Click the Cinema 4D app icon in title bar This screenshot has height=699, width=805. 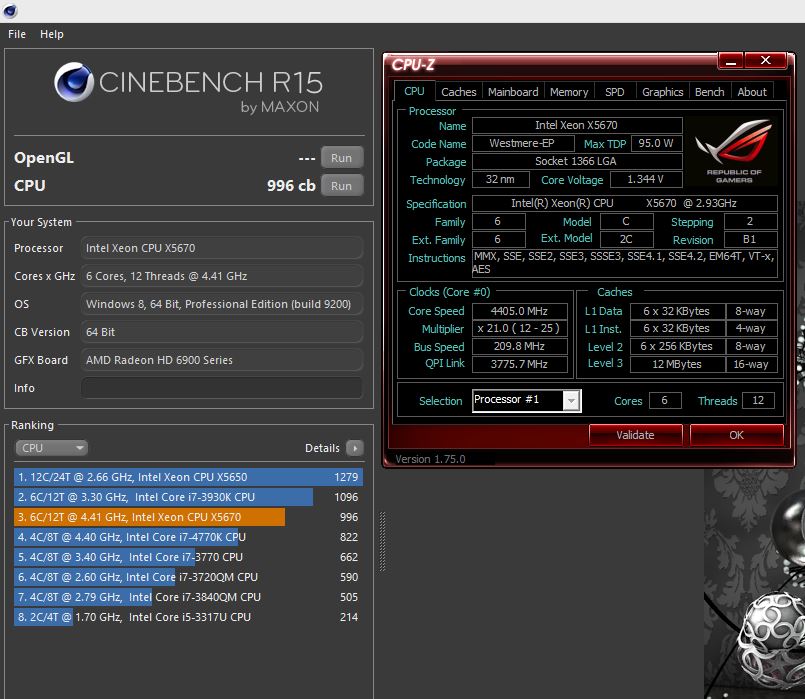tap(10, 11)
